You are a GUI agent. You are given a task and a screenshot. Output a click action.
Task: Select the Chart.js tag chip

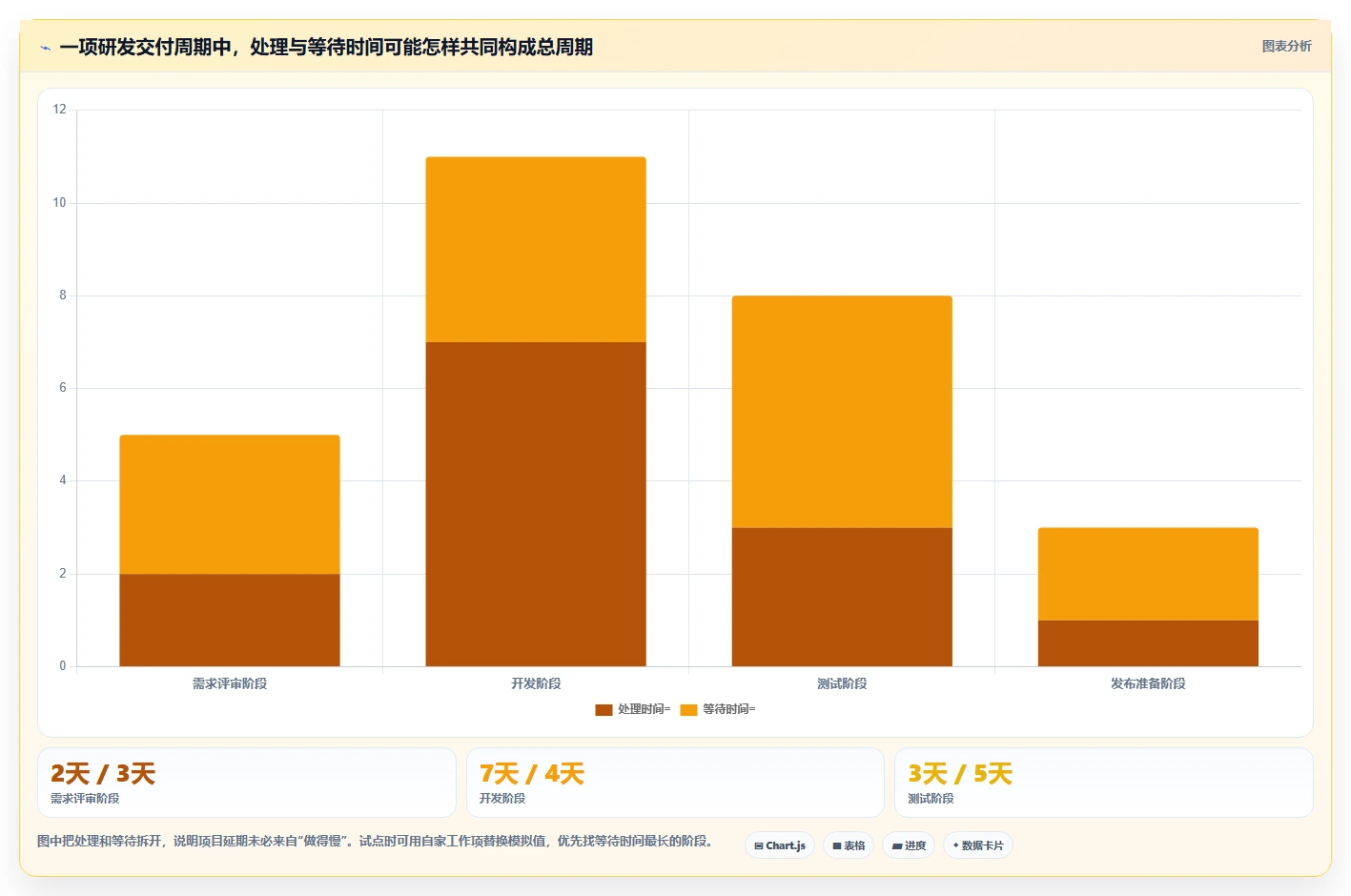coord(780,845)
